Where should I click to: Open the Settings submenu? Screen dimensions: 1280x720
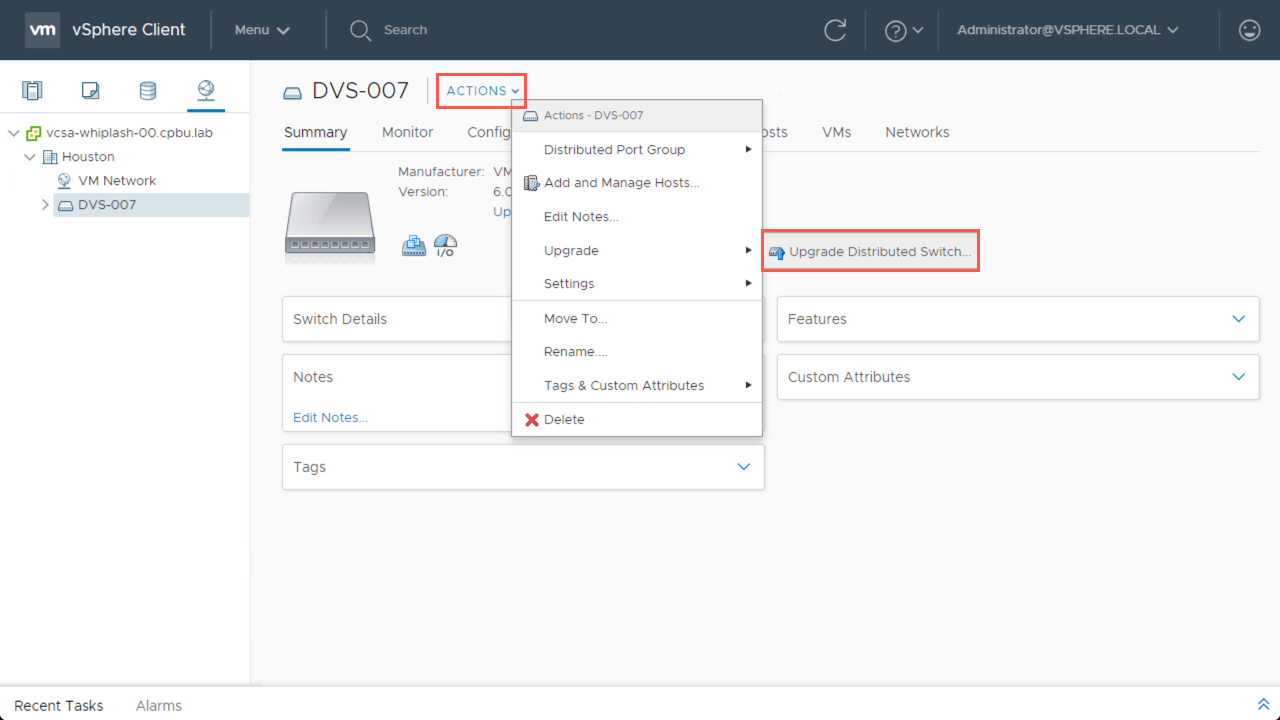pyautogui.click(x=637, y=284)
